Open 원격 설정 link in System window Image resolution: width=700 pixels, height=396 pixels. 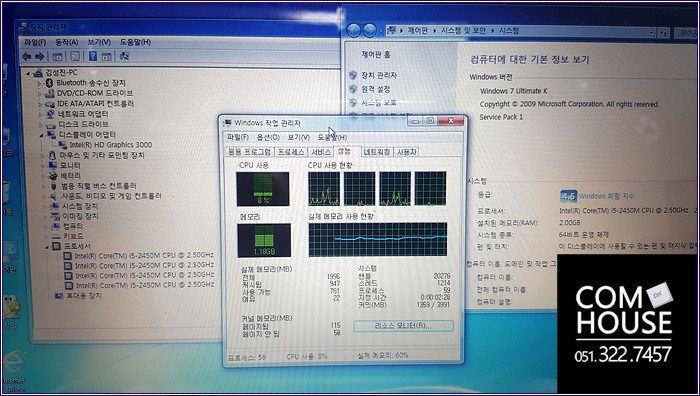click(375, 89)
